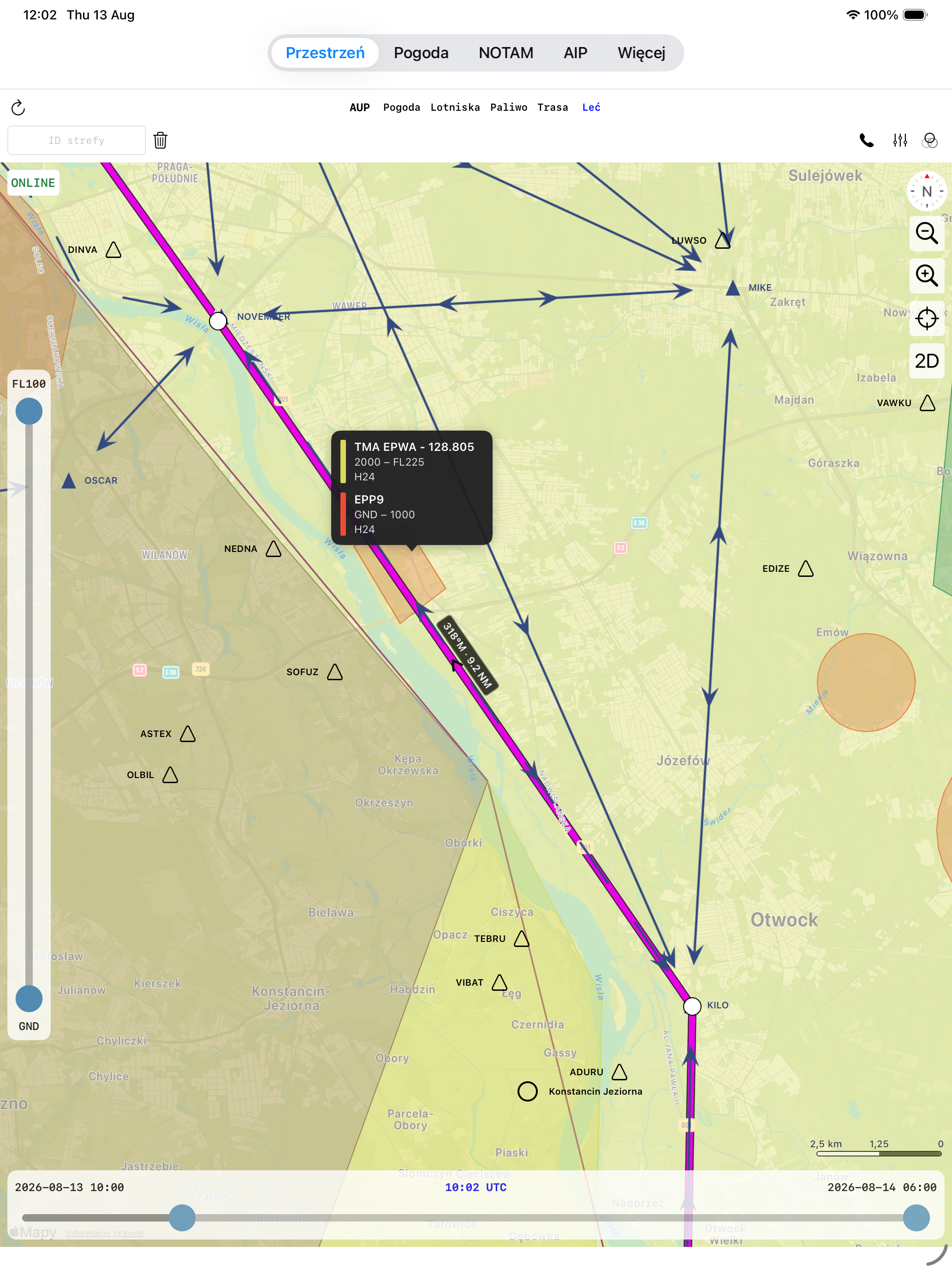Open the Lotniska sub-menu item
The width and height of the screenshot is (952, 1270).
point(455,108)
